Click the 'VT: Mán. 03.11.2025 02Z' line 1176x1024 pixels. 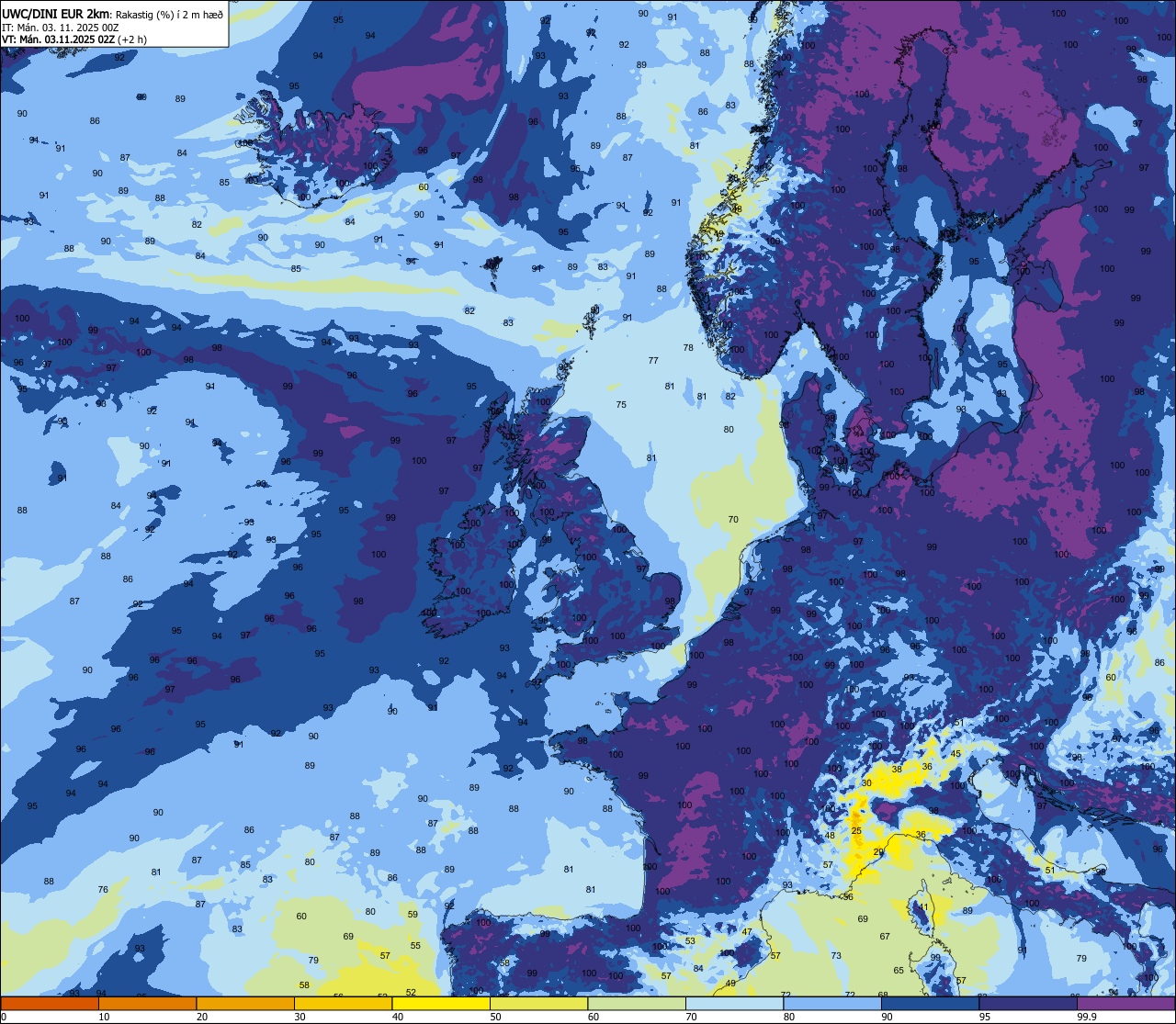click(57, 39)
